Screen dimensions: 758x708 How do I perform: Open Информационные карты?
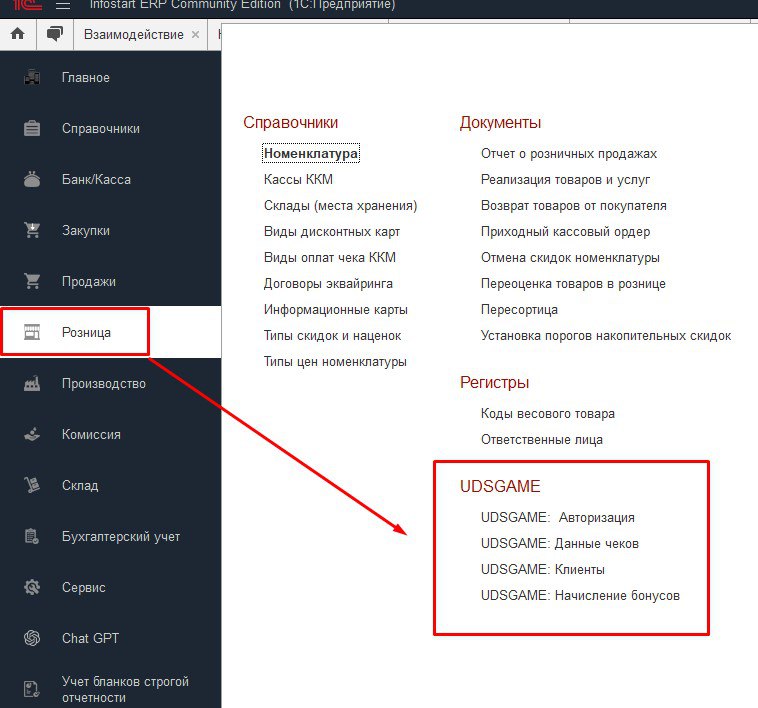(335, 309)
